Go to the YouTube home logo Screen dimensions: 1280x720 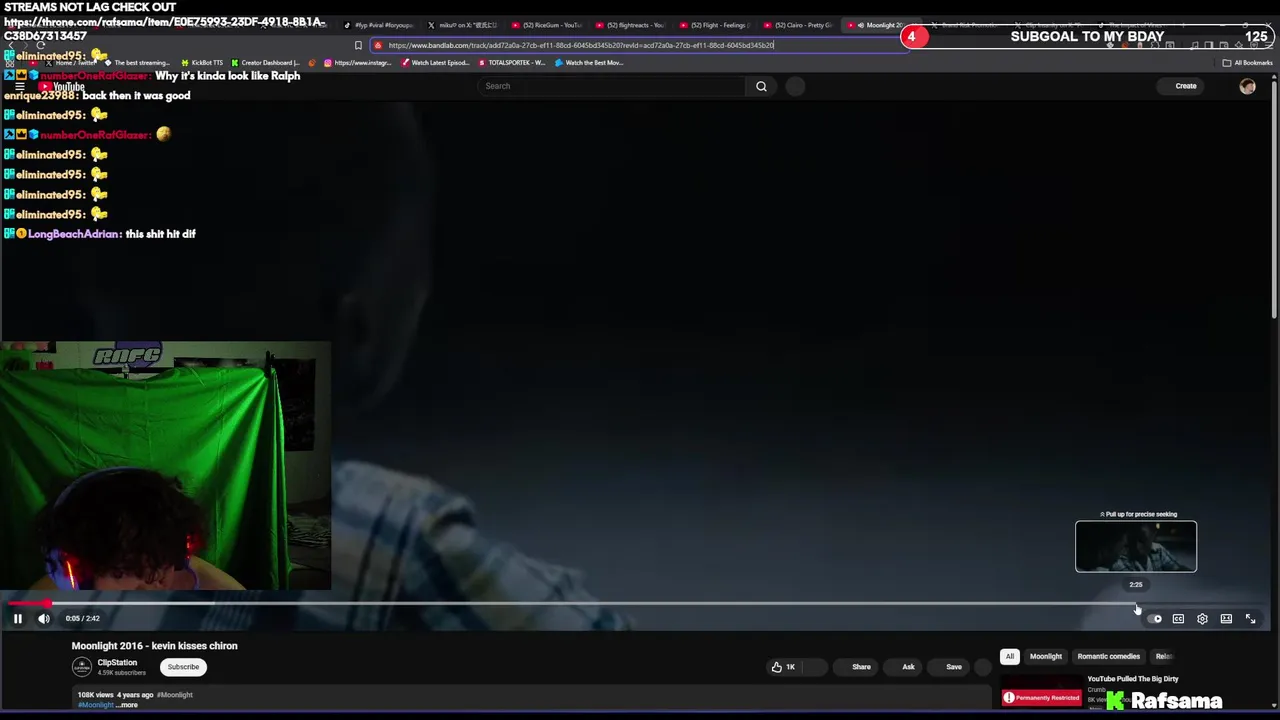tap(62, 87)
